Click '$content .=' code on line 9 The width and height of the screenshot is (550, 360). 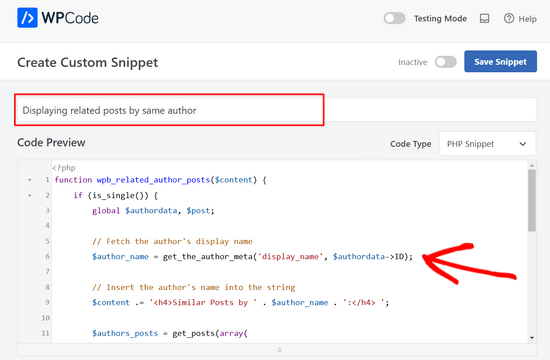118,302
